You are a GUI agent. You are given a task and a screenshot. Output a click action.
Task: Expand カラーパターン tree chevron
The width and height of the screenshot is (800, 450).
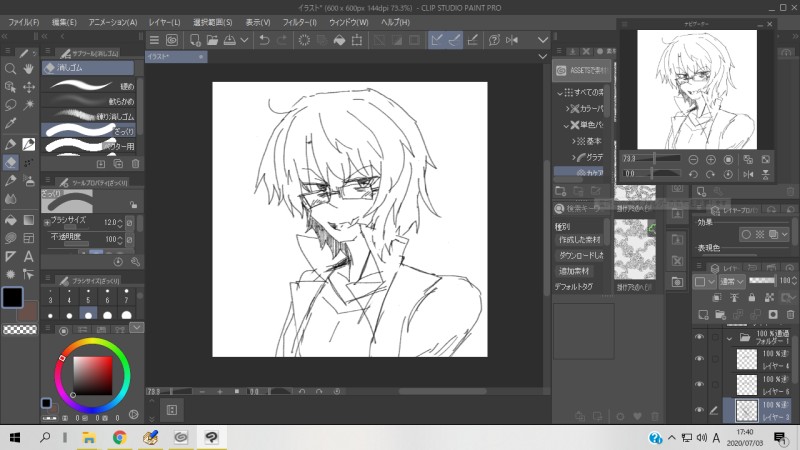pos(567,109)
